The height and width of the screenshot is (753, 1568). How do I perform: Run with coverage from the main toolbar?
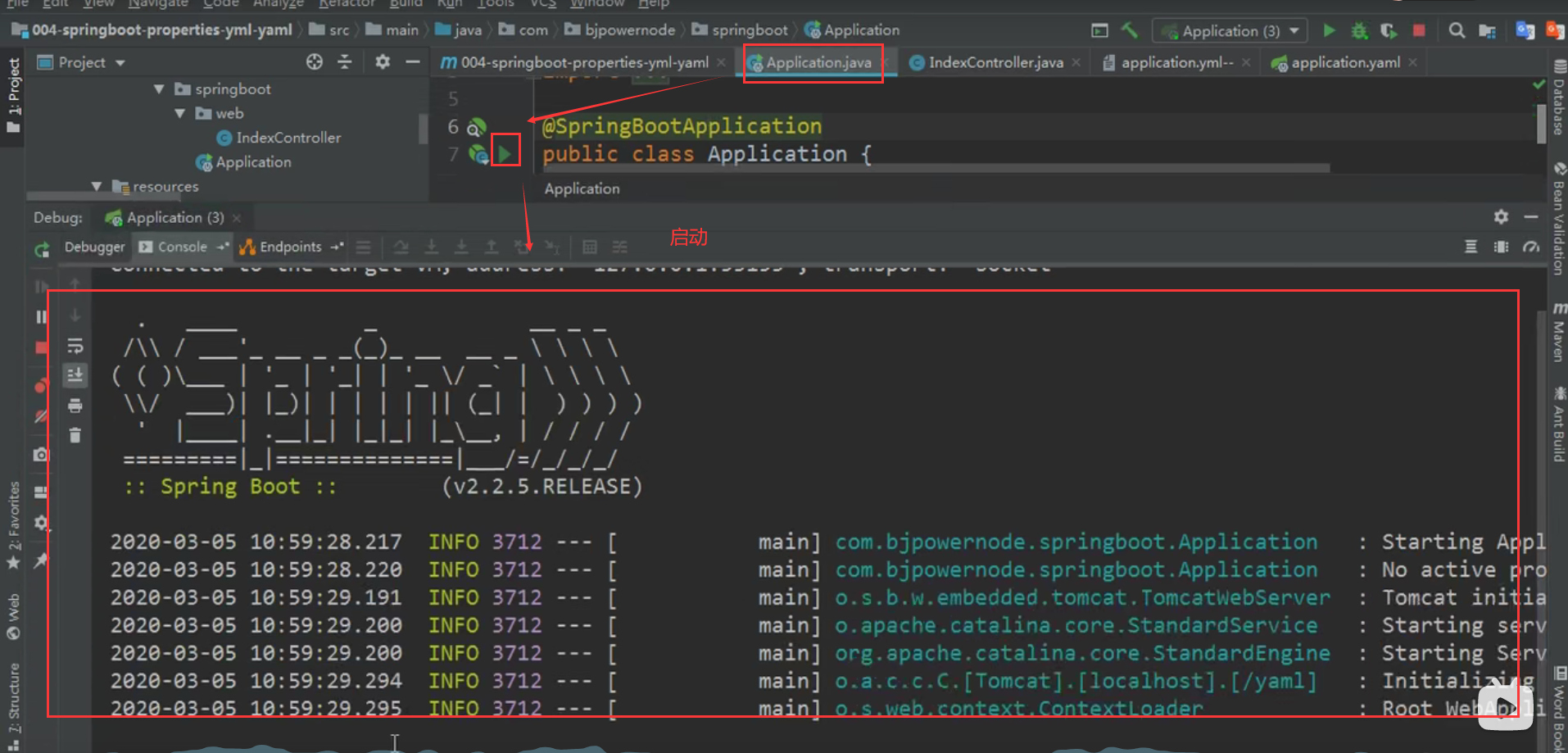pyautogui.click(x=1389, y=31)
